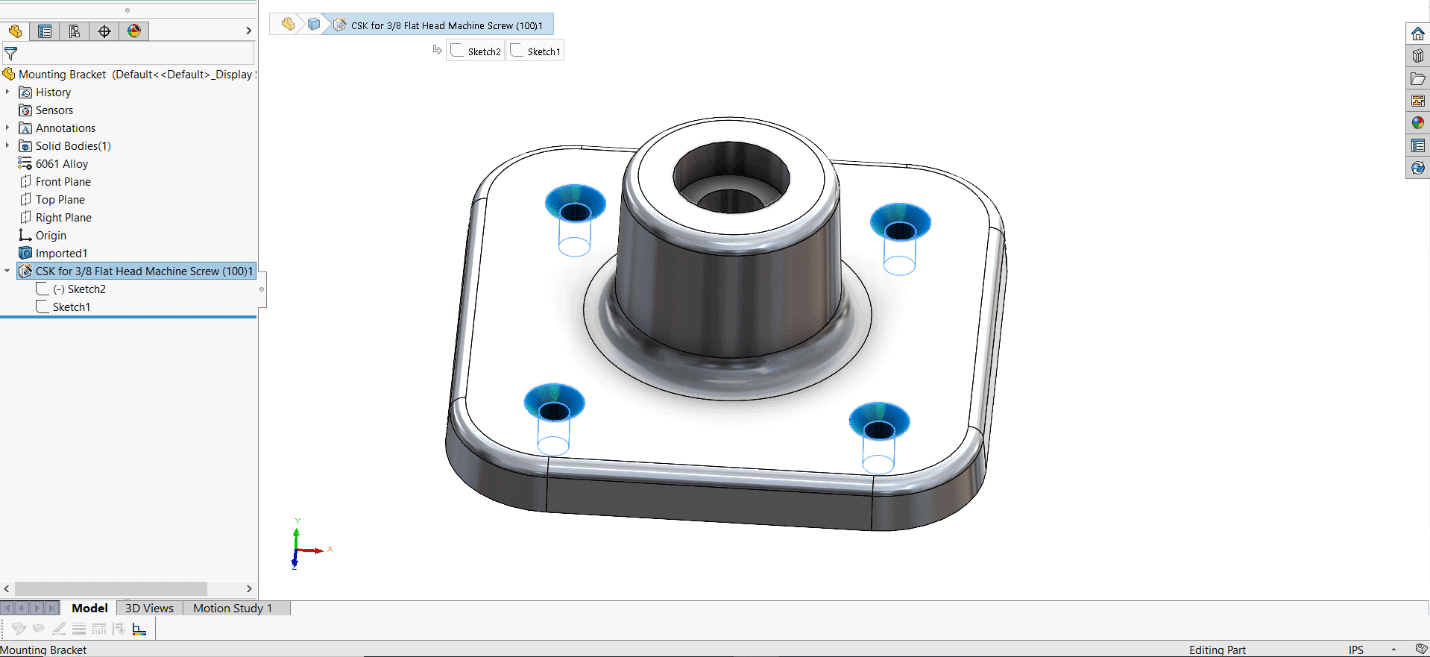Screen dimensions: 1430x657
Task: Jump to the first tab with the arrow
Action: [9, 608]
